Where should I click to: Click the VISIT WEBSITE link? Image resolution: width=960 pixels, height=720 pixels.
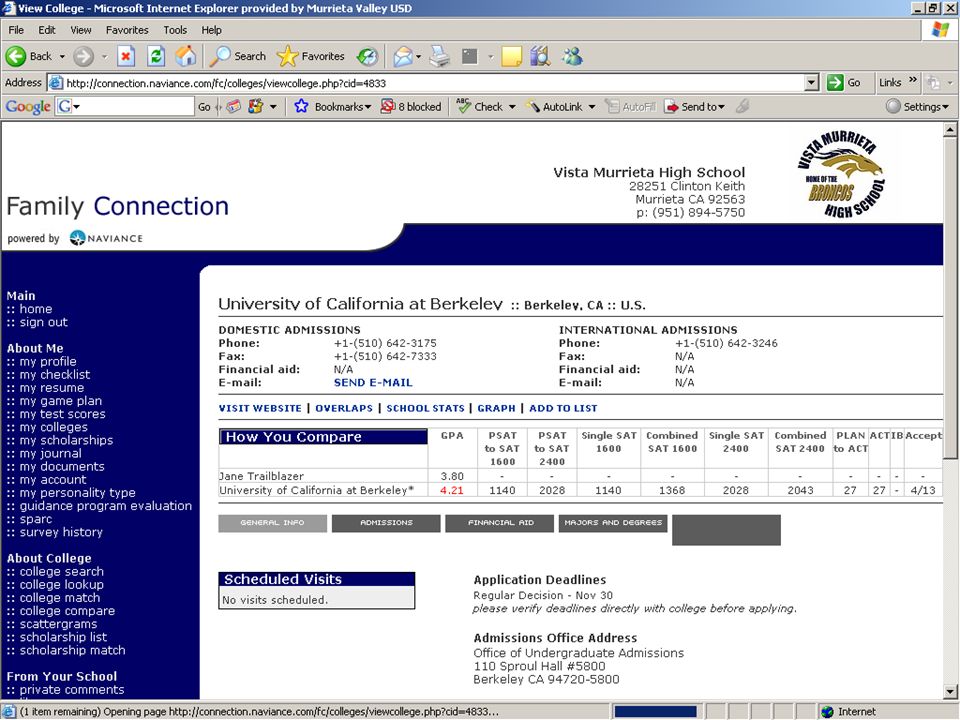[260, 408]
